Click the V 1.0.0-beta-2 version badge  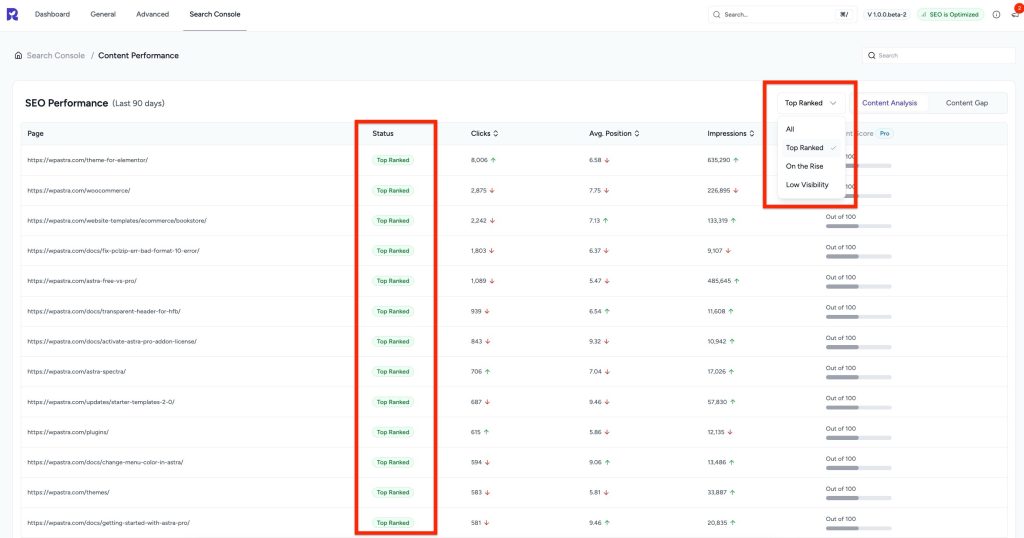pyautogui.click(x=887, y=14)
